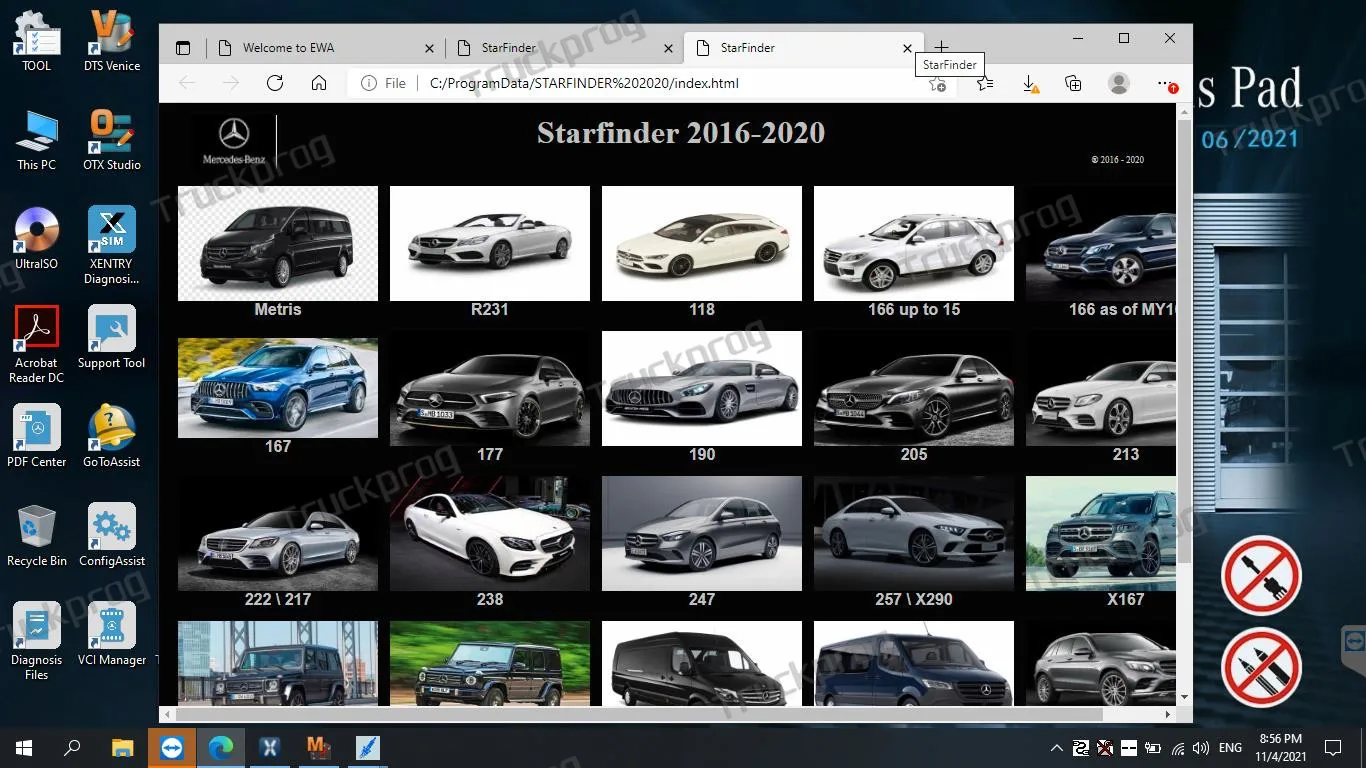This screenshot has height=768, width=1366.
Task: Open the browser settings and more menu
Action: 1165,84
